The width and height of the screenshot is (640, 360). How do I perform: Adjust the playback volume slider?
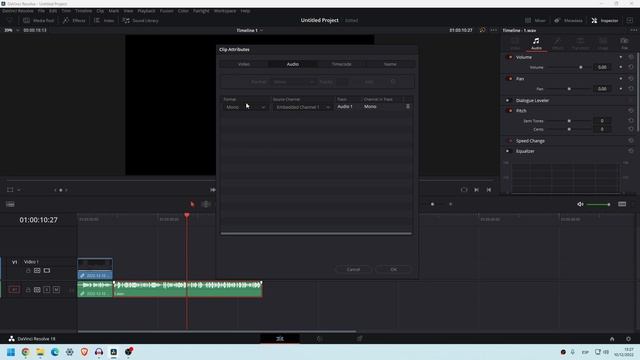point(598,204)
